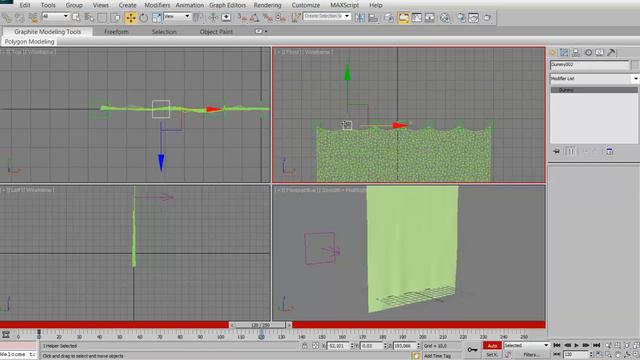Screen dimensions: 640x360
Task: Open the Display command panel tab
Action: click(x=600, y=53)
